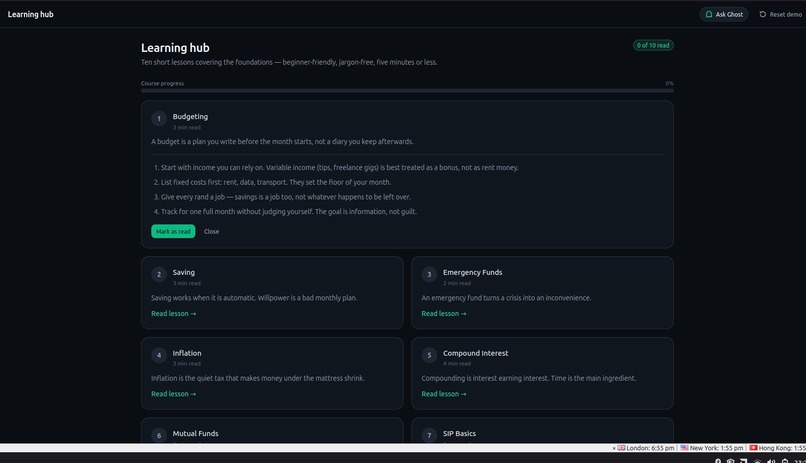Click the Reset demo button
This screenshot has height=463, width=806.
780,14
